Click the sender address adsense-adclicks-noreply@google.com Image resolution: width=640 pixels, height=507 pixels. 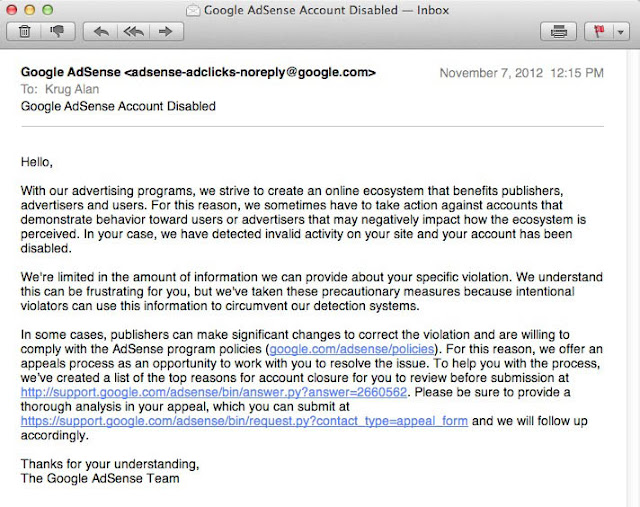tap(250, 73)
